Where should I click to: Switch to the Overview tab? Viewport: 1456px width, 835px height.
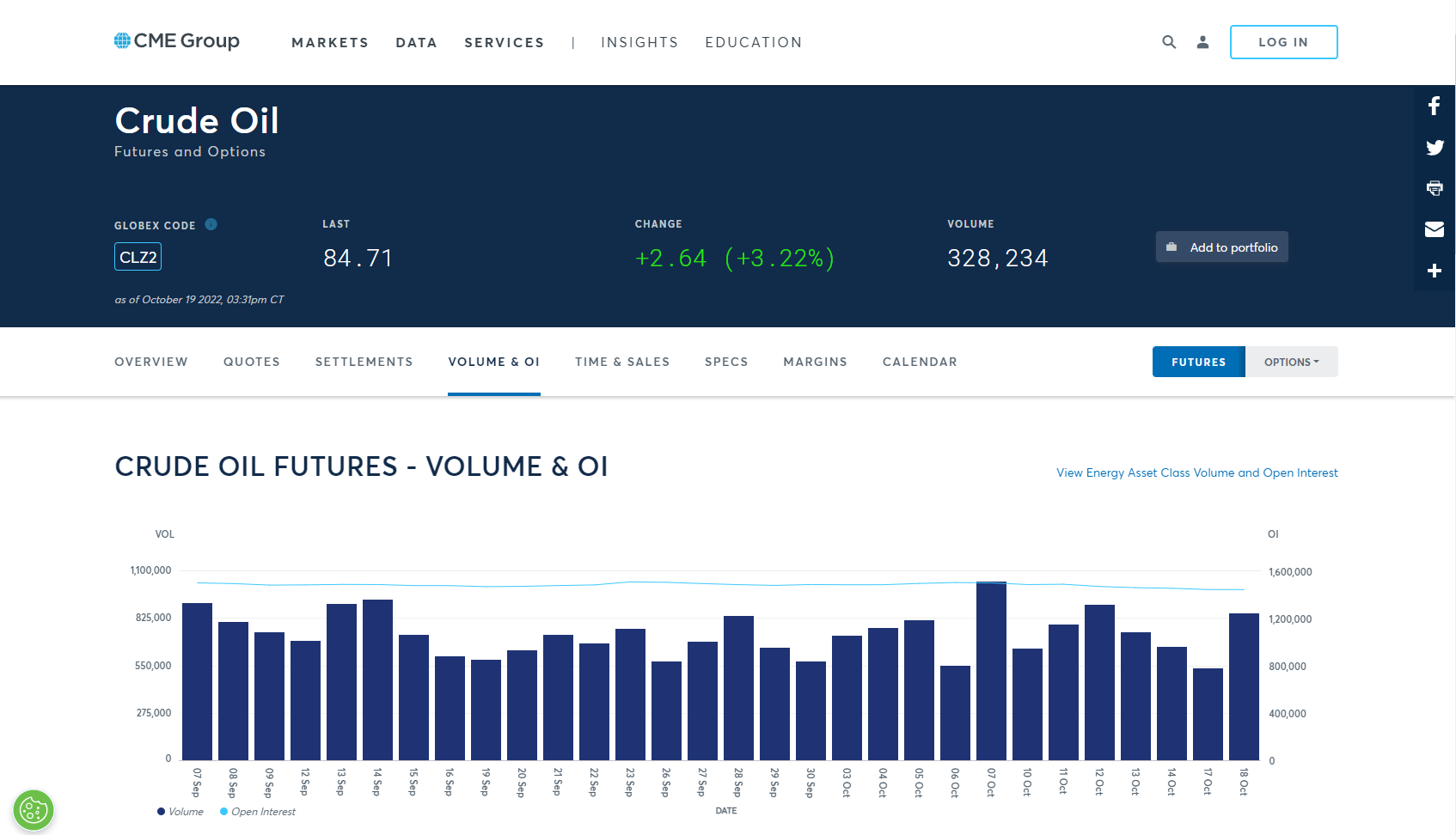coord(151,362)
